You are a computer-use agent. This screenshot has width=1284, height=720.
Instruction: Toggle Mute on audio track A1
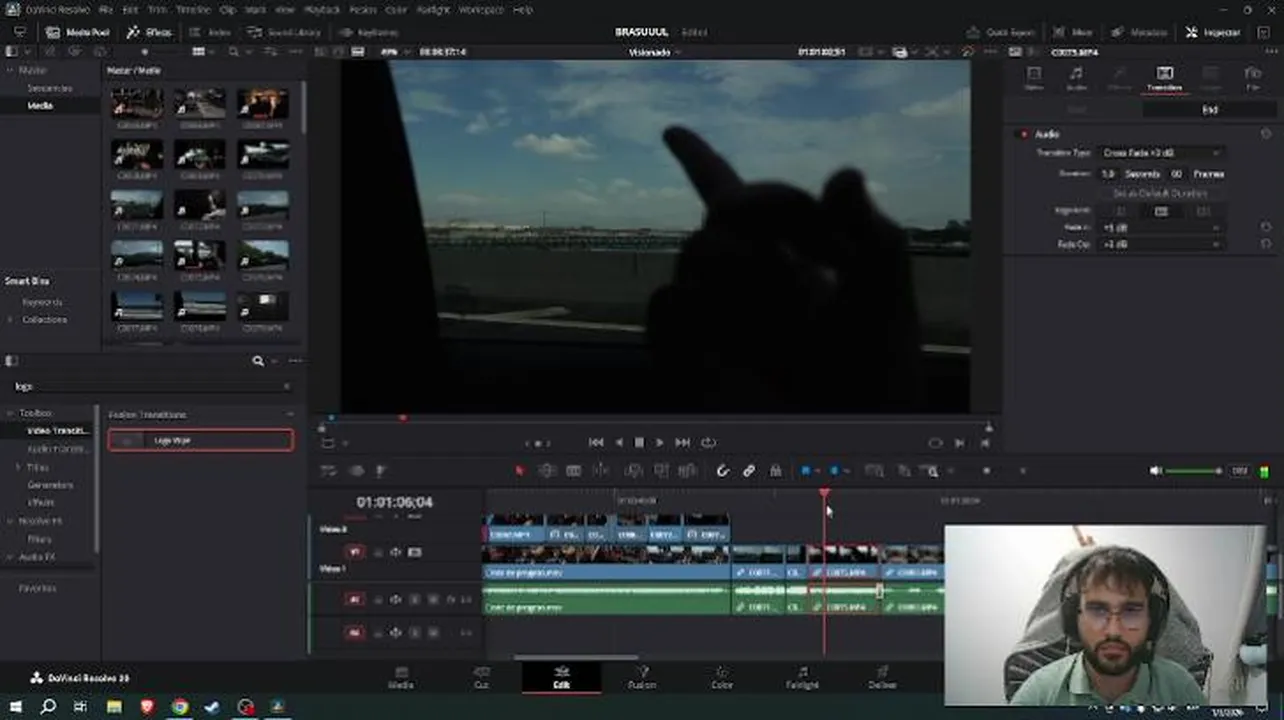[433, 599]
